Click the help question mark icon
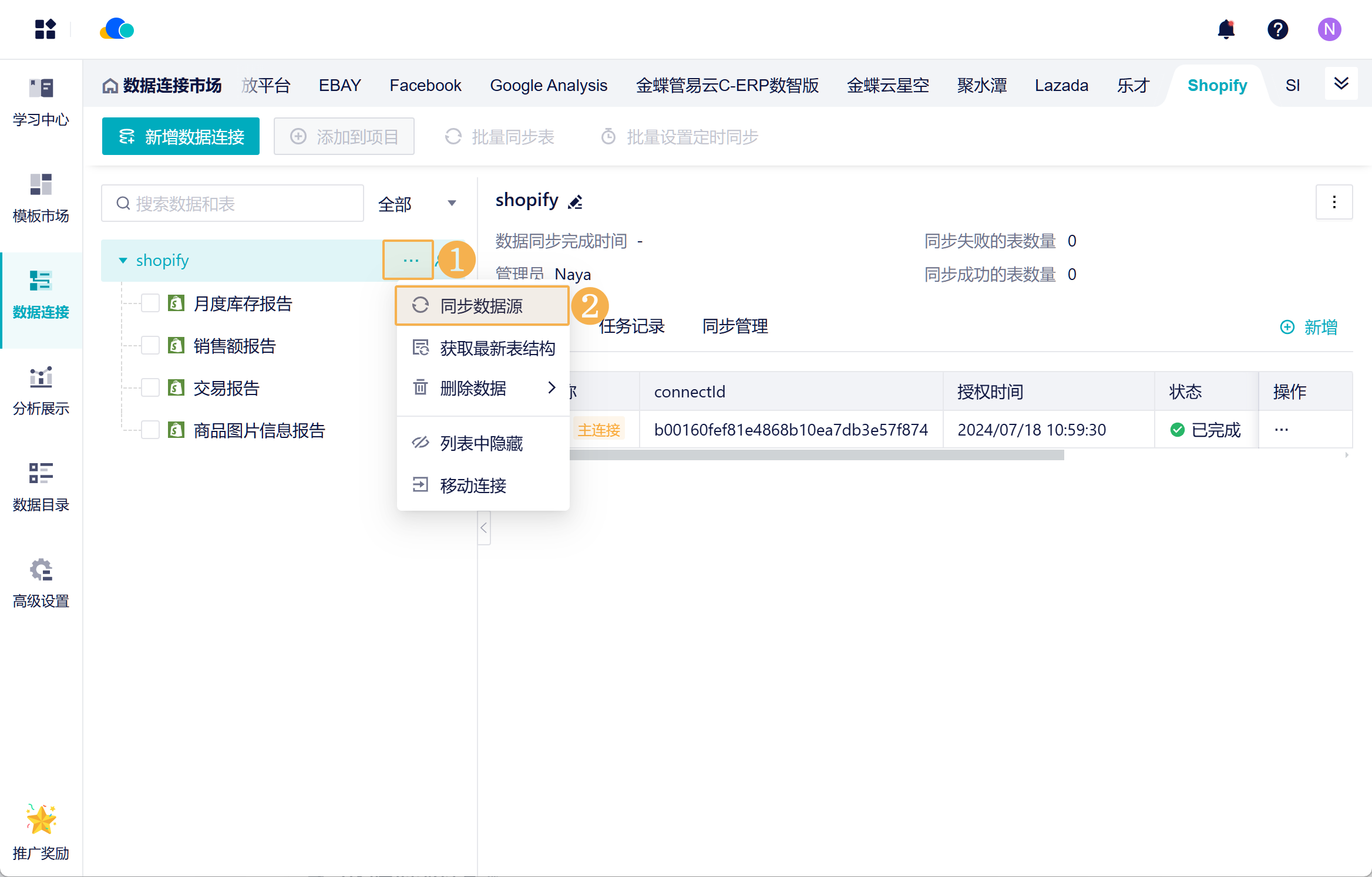This screenshot has height=877, width=1372. click(x=1277, y=29)
